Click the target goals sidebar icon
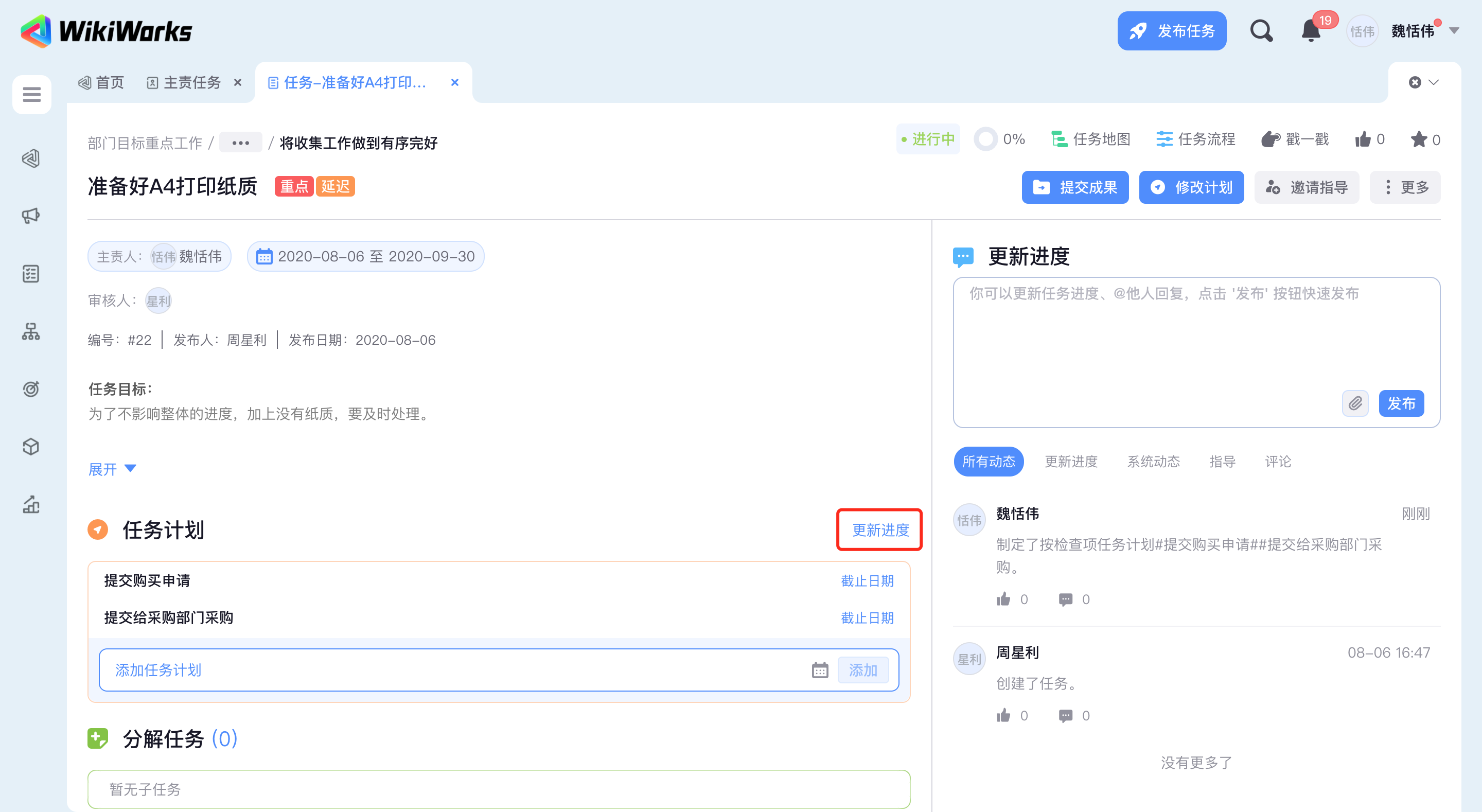Image resolution: width=1482 pixels, height=812 pixels. point(31,389)
